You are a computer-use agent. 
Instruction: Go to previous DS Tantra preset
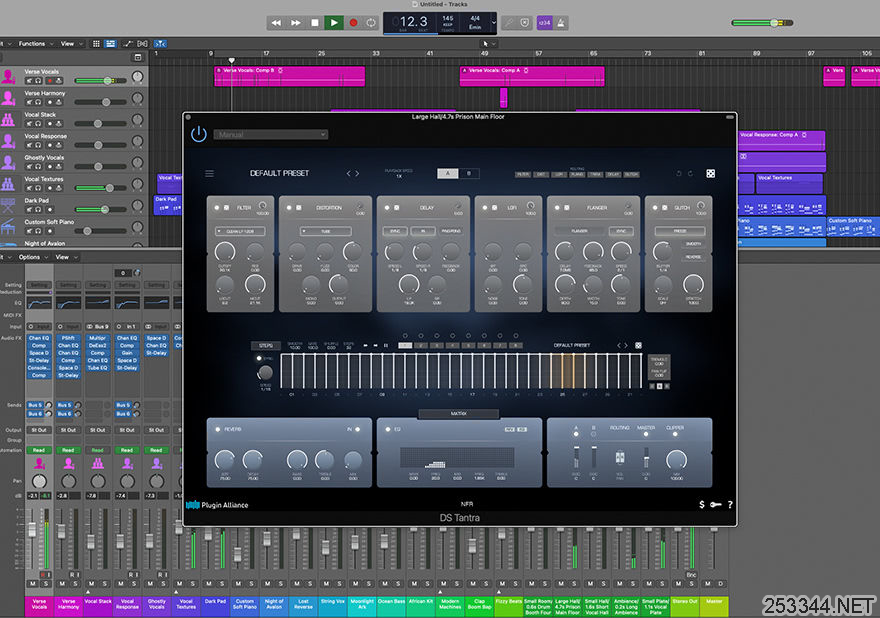tap(349, 173)
